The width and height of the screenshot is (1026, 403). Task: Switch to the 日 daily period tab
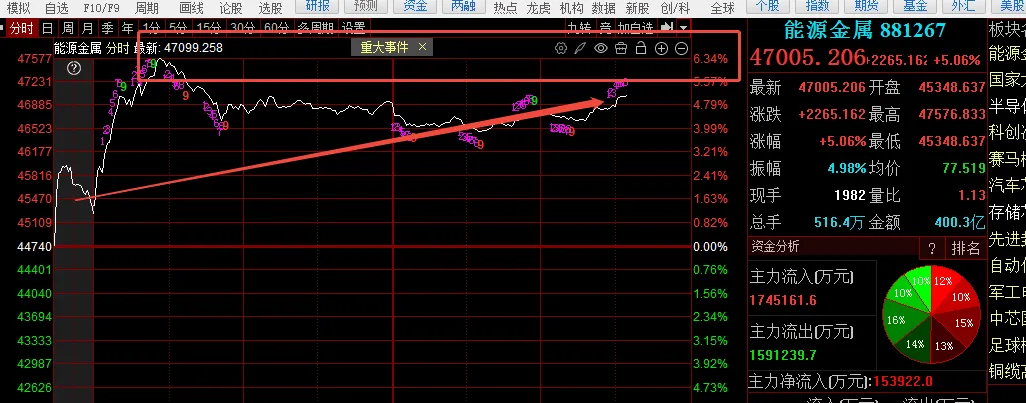47,28
